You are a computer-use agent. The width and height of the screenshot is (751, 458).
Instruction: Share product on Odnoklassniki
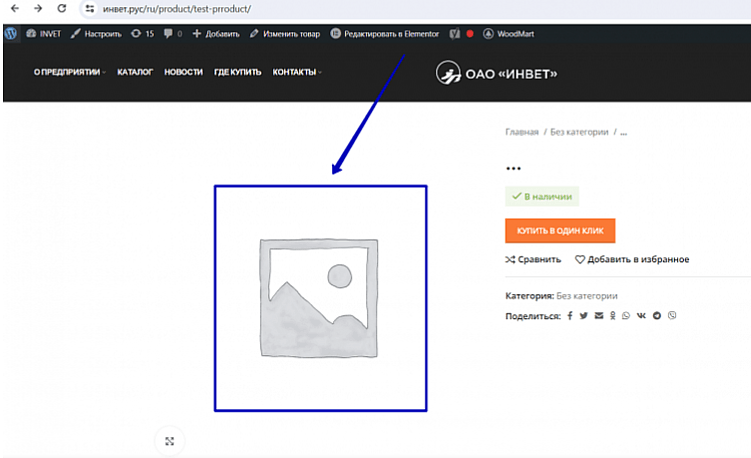tap(613, 316)
